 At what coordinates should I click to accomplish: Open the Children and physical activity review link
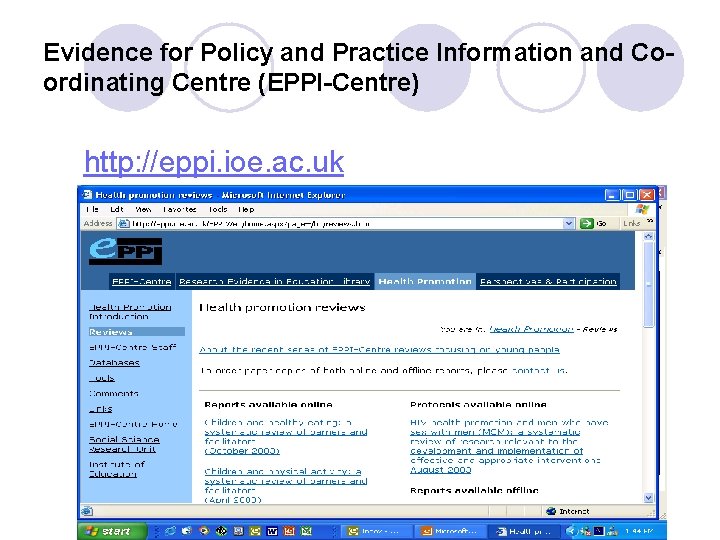[285, 485]
